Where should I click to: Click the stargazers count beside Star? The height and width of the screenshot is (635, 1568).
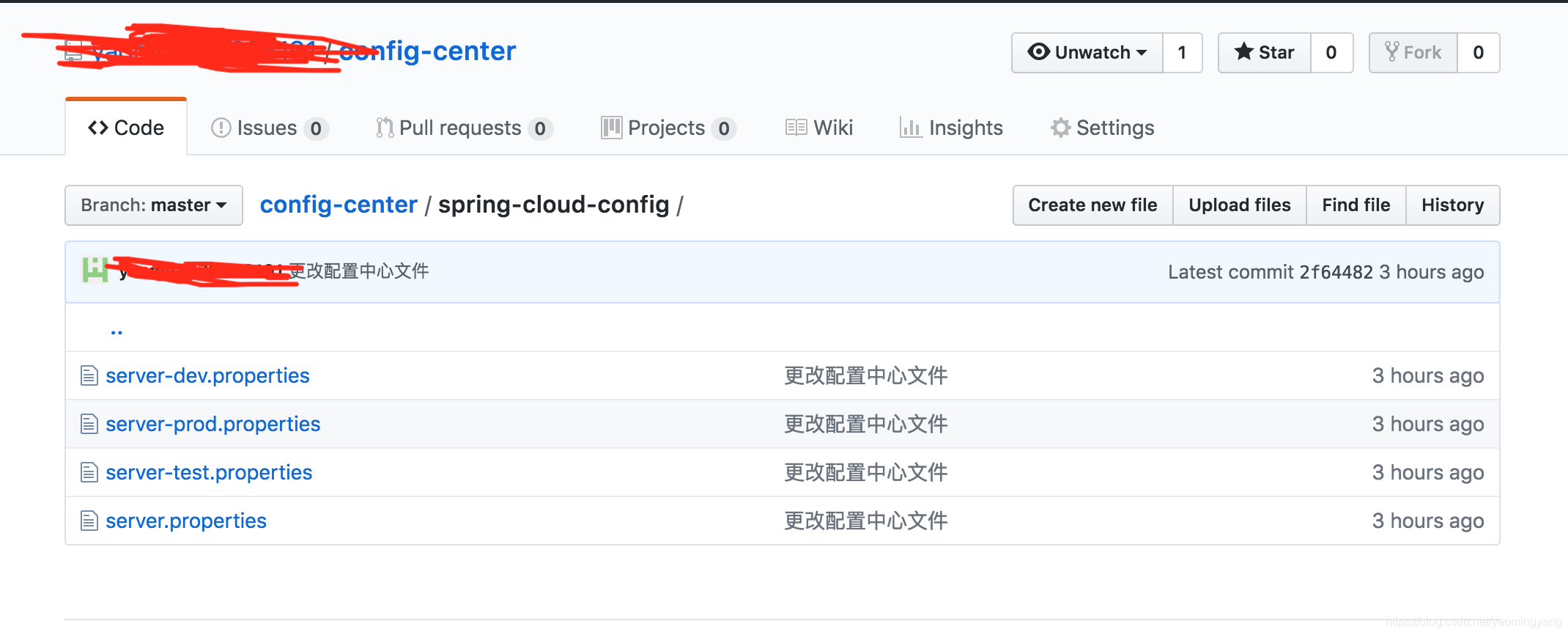tap(1331, 53)
